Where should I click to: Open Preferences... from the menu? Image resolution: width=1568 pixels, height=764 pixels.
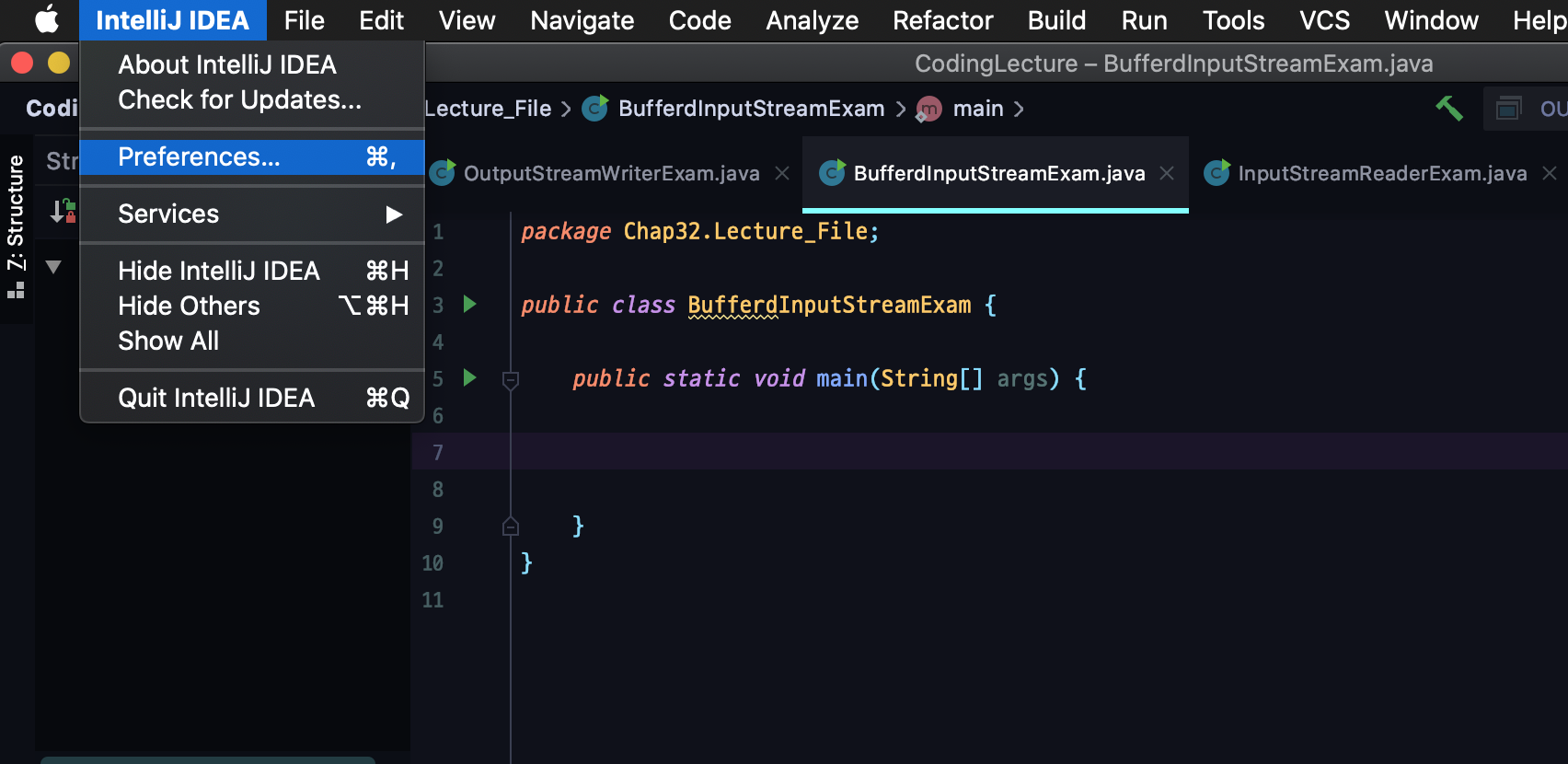point(252,156)
